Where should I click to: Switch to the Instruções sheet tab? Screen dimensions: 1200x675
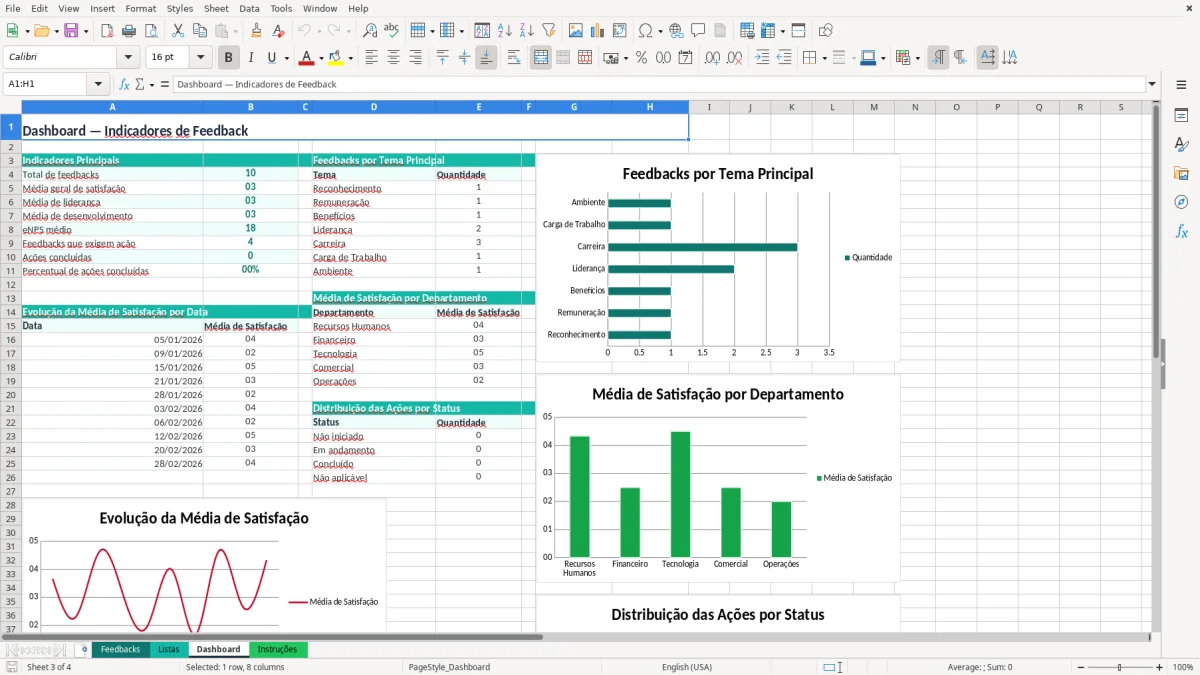(x=277, y=650)
